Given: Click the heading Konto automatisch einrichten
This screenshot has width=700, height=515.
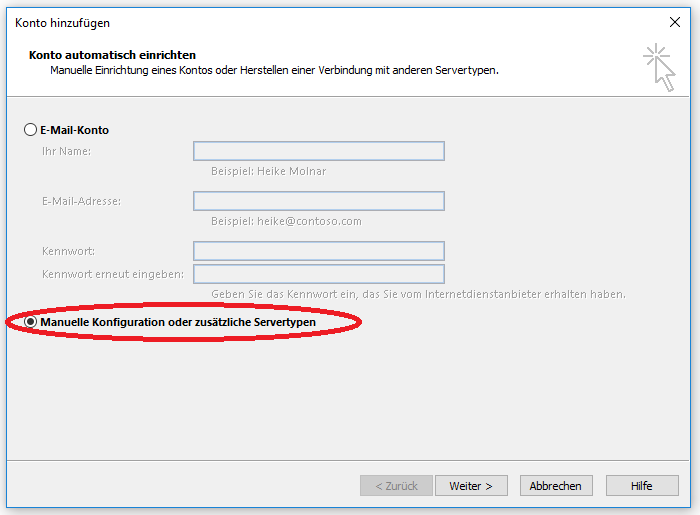Looking at the screenshot, I should coord(112,55).
